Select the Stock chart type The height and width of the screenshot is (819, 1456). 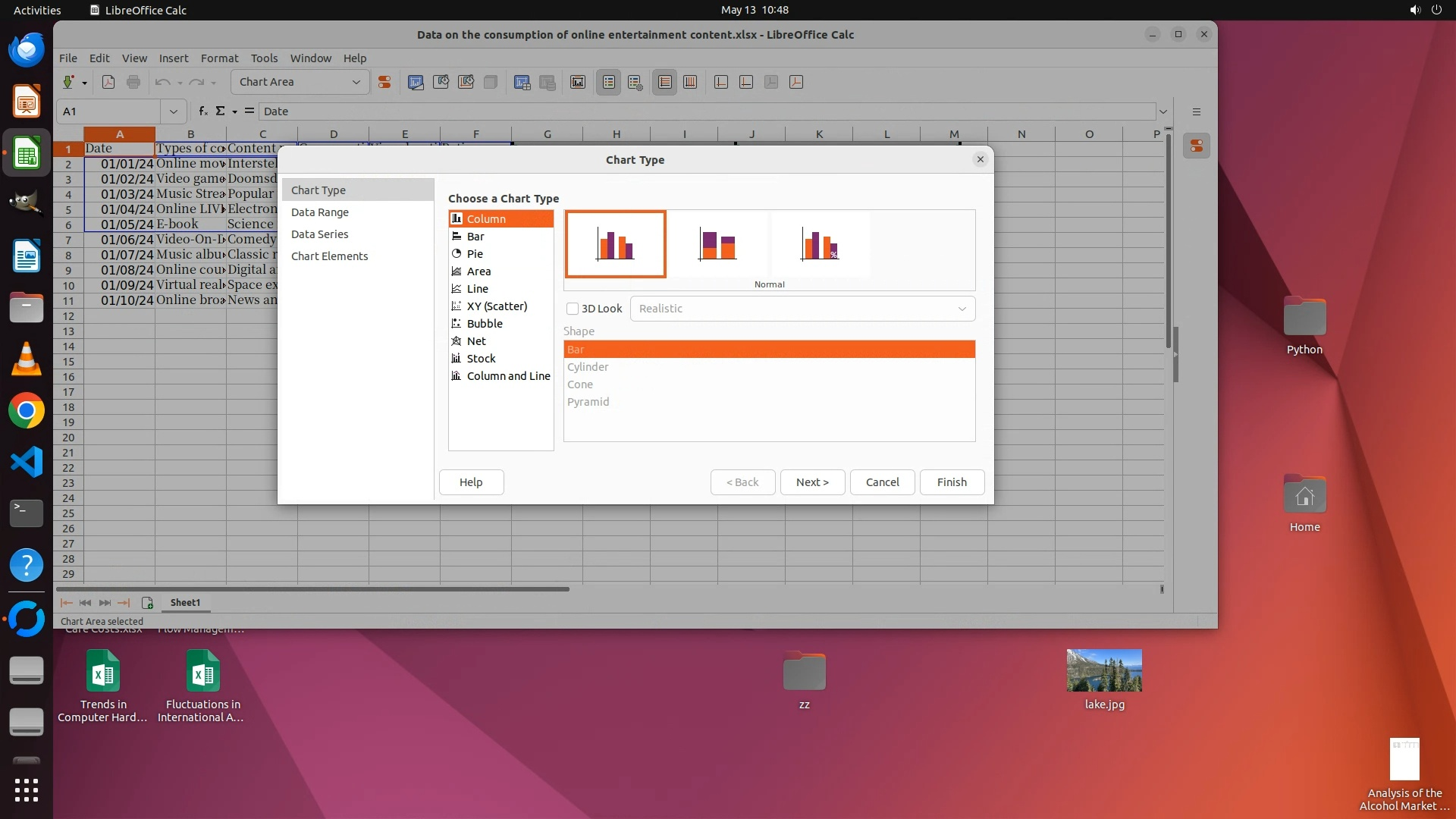(x=481, y=359)
